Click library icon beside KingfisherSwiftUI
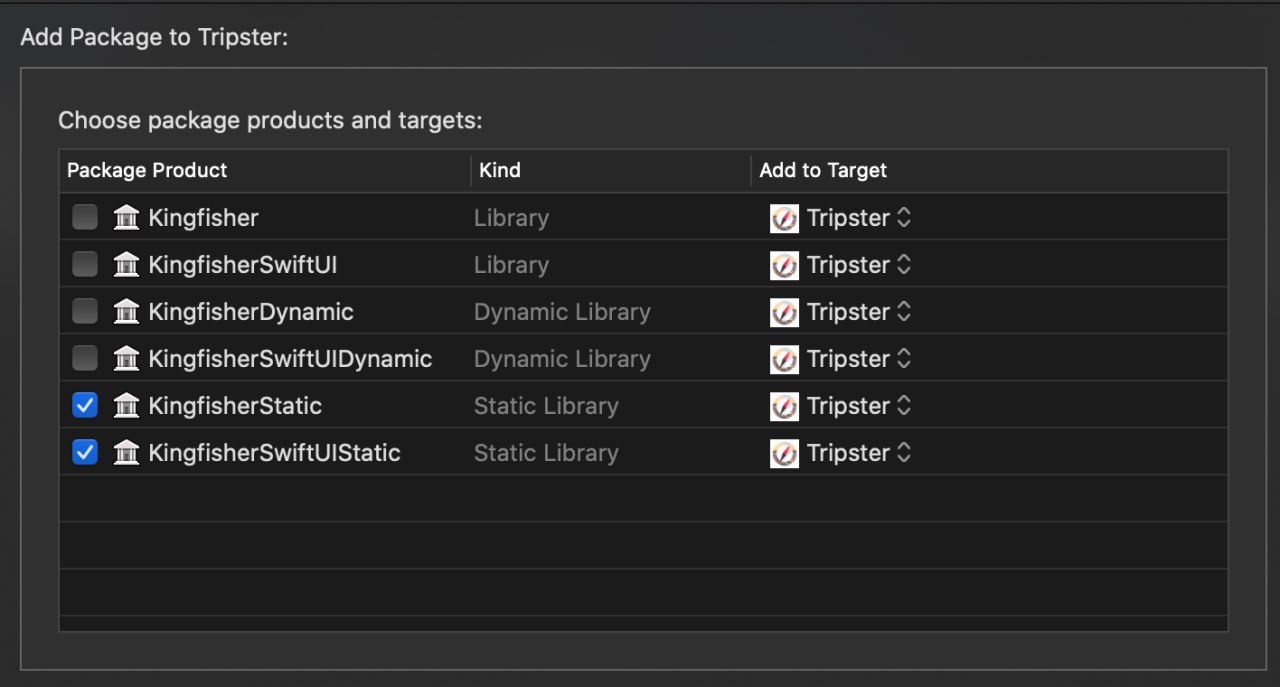Screen dimensions: 1280x687 point(126,264)
